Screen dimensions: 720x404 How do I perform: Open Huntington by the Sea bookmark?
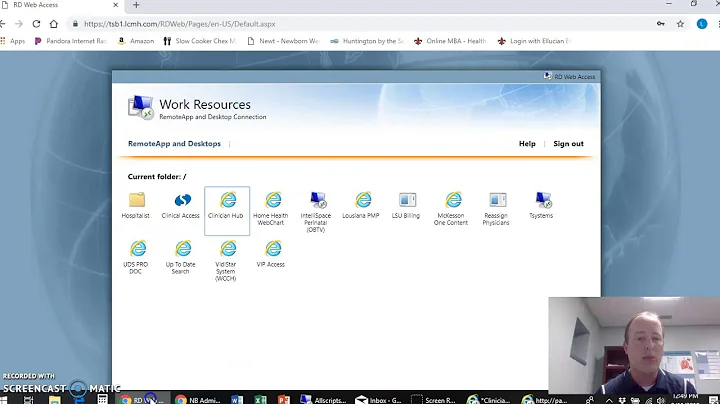click(x=366, y=41)
